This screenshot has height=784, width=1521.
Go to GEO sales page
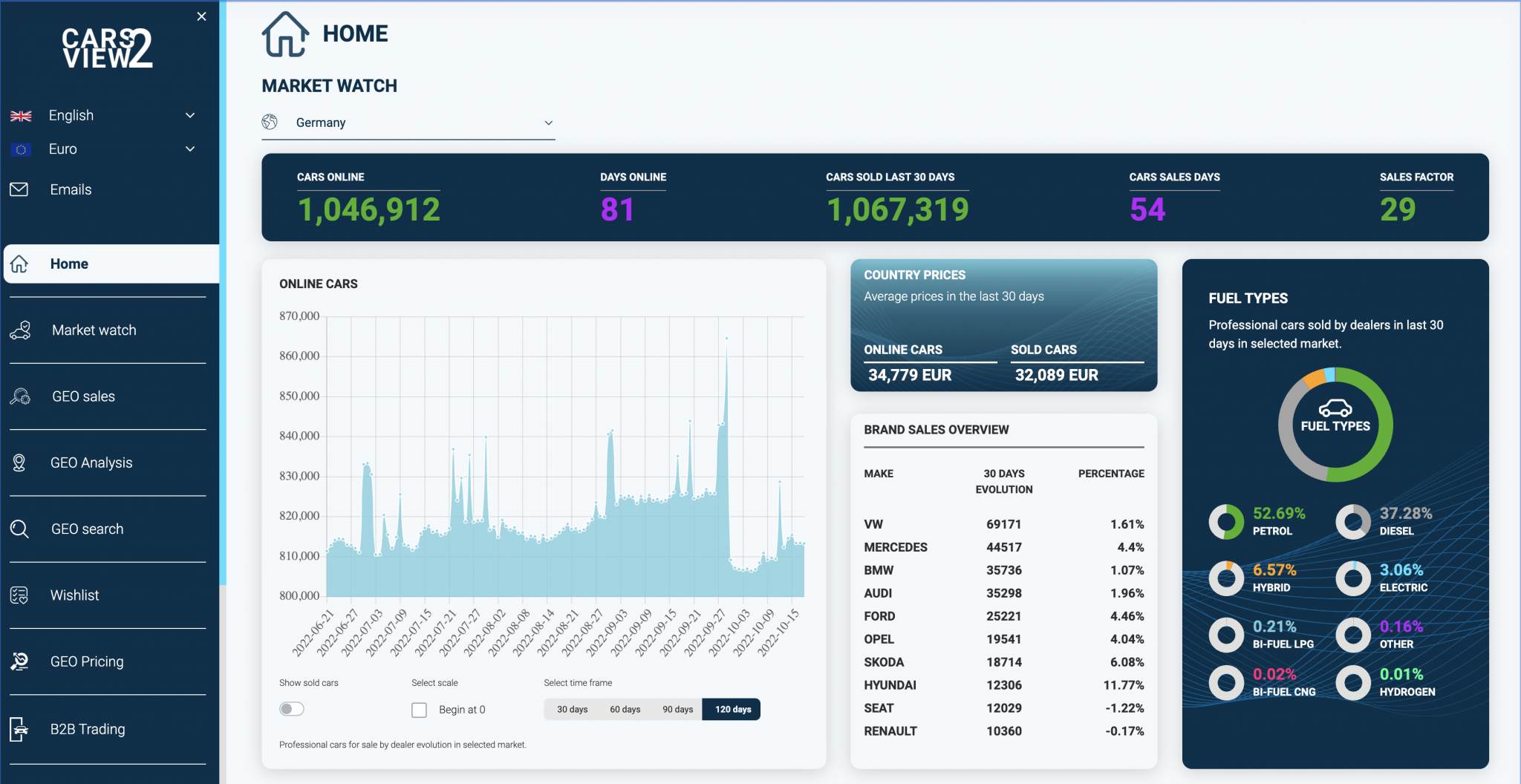coord(83,396)
